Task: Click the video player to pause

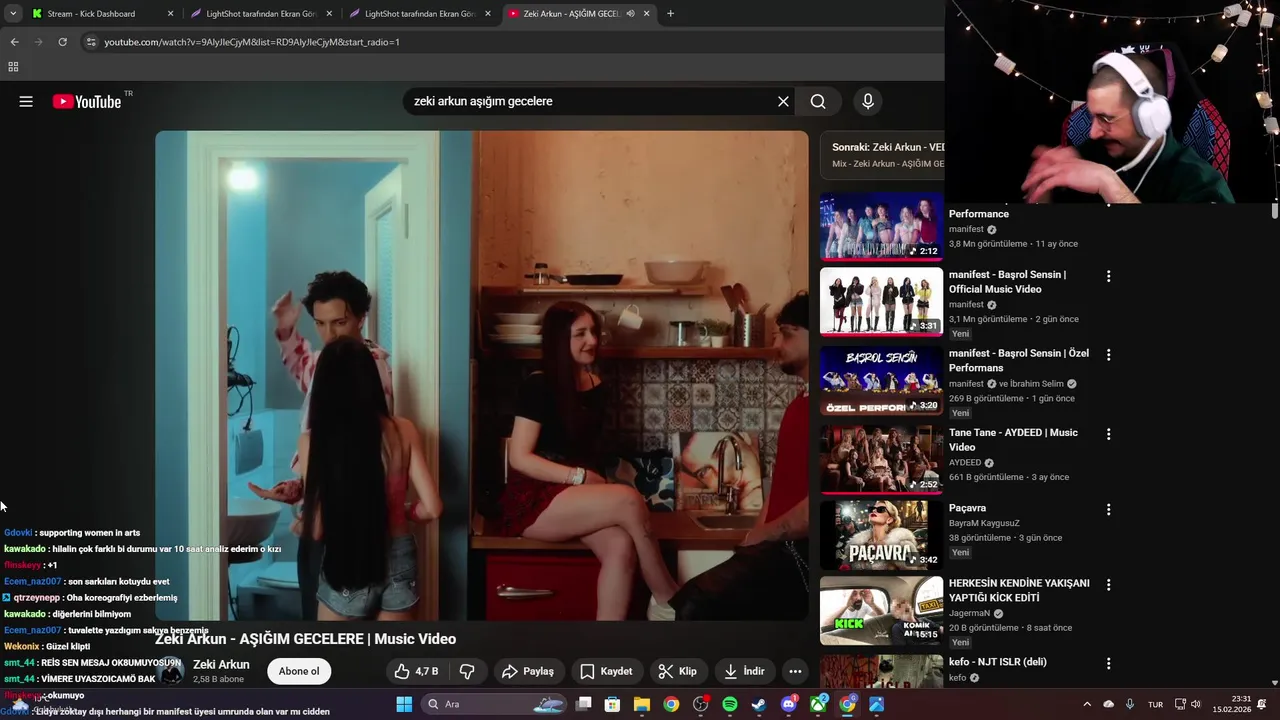Action: (x=481, y=375)
